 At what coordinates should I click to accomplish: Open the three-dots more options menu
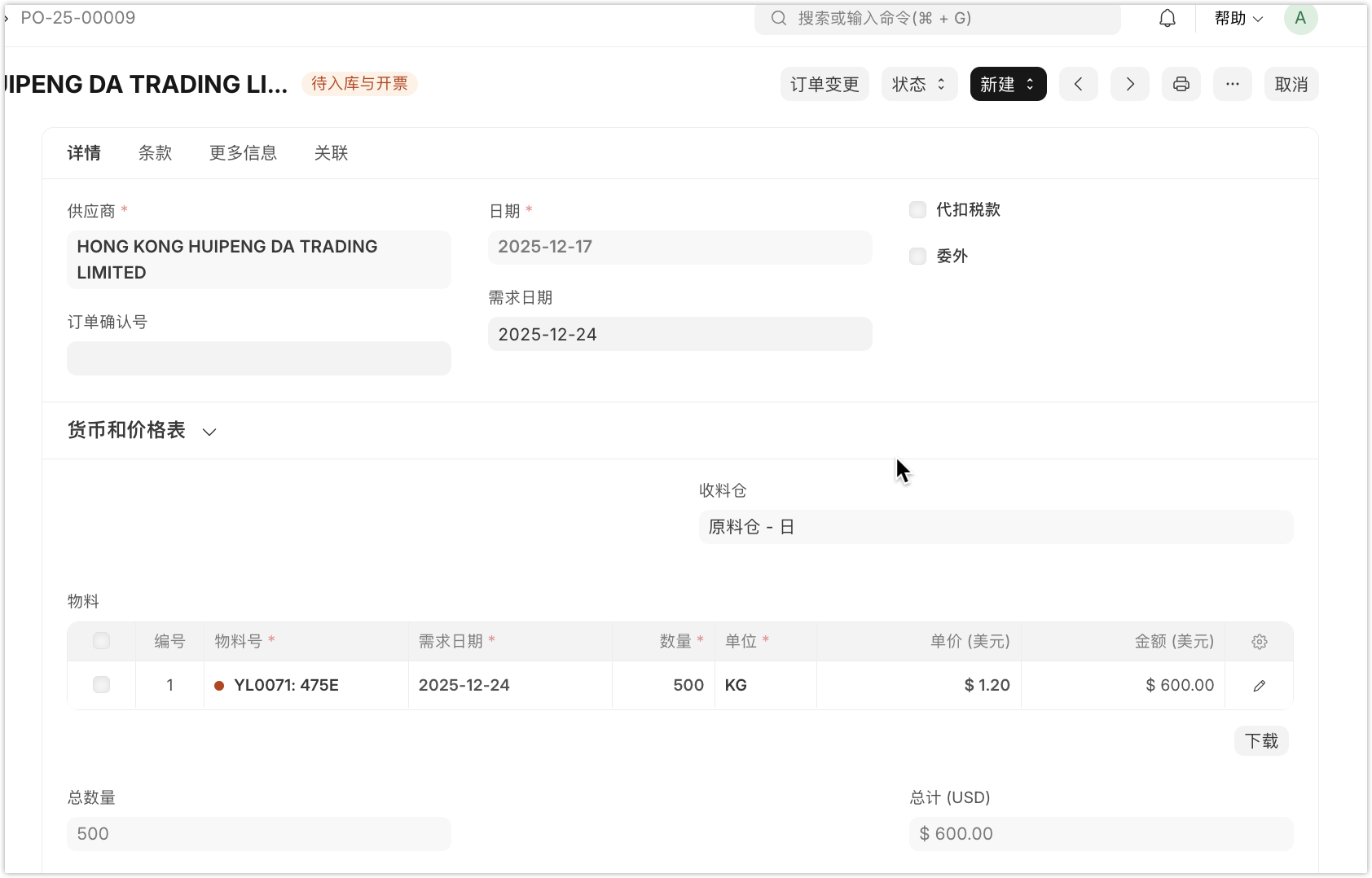(1232, 84)
